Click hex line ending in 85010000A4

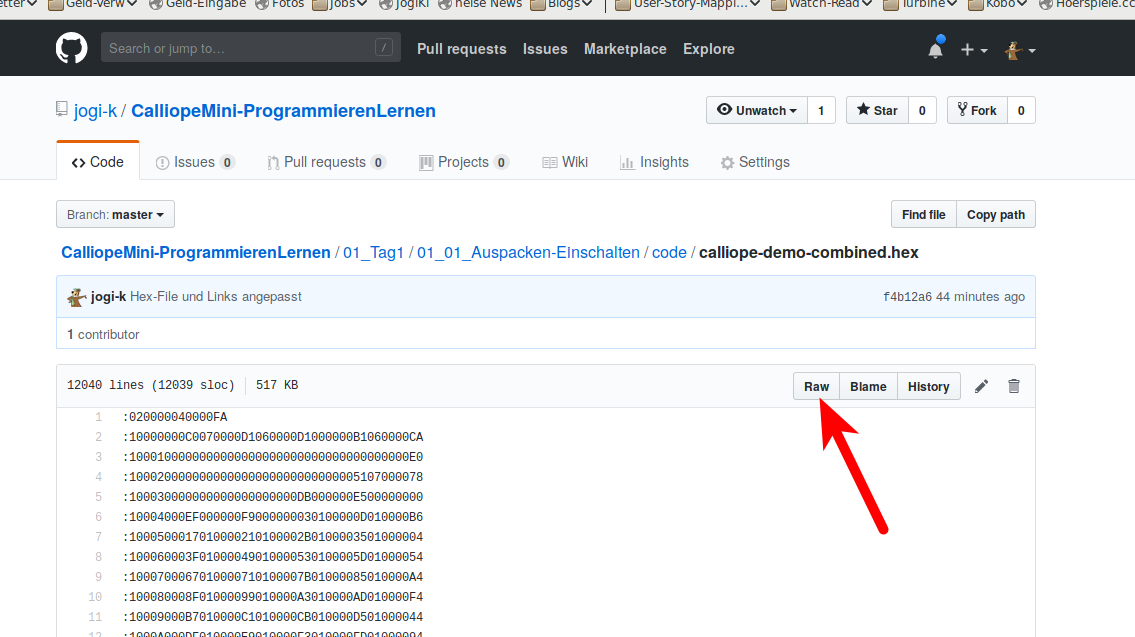point(273,577)
